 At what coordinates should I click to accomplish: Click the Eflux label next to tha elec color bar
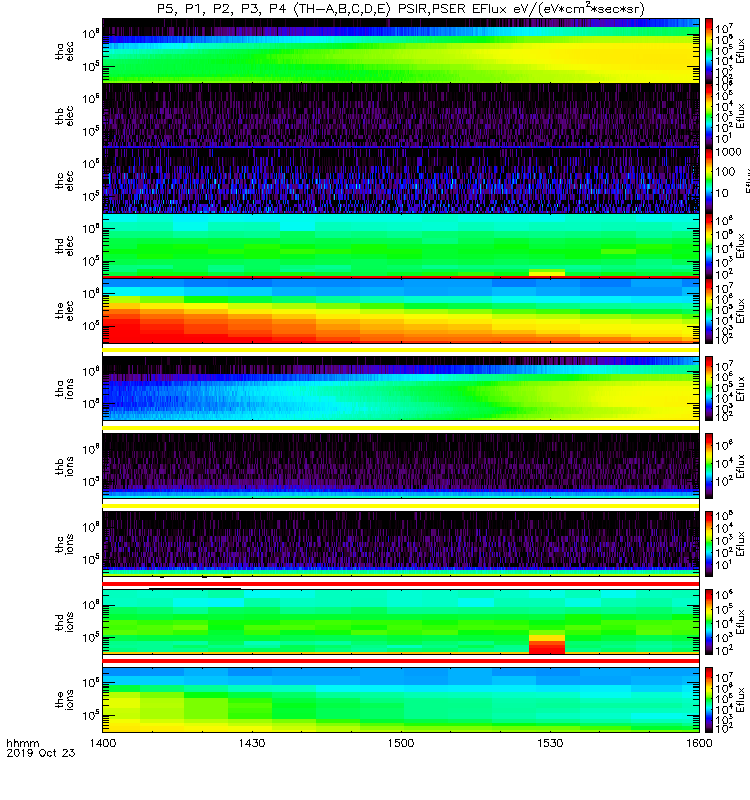coord(740,51)
